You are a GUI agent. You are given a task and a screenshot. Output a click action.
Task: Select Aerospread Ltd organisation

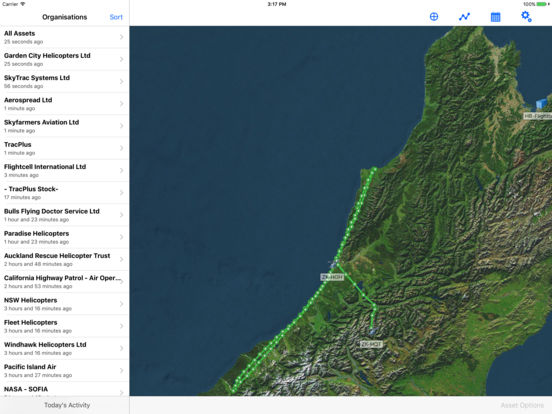click(64, 104)
